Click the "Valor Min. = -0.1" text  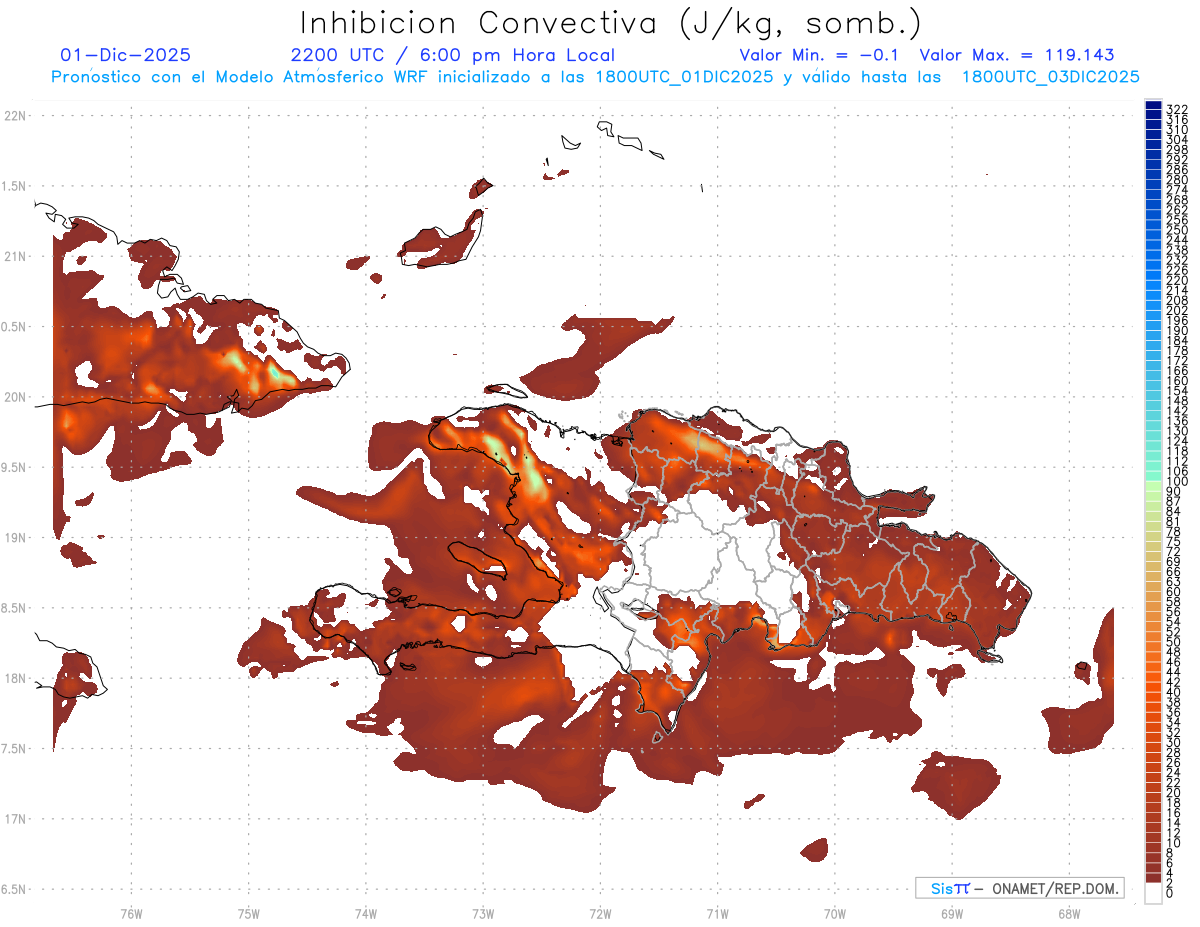(820, 56)
